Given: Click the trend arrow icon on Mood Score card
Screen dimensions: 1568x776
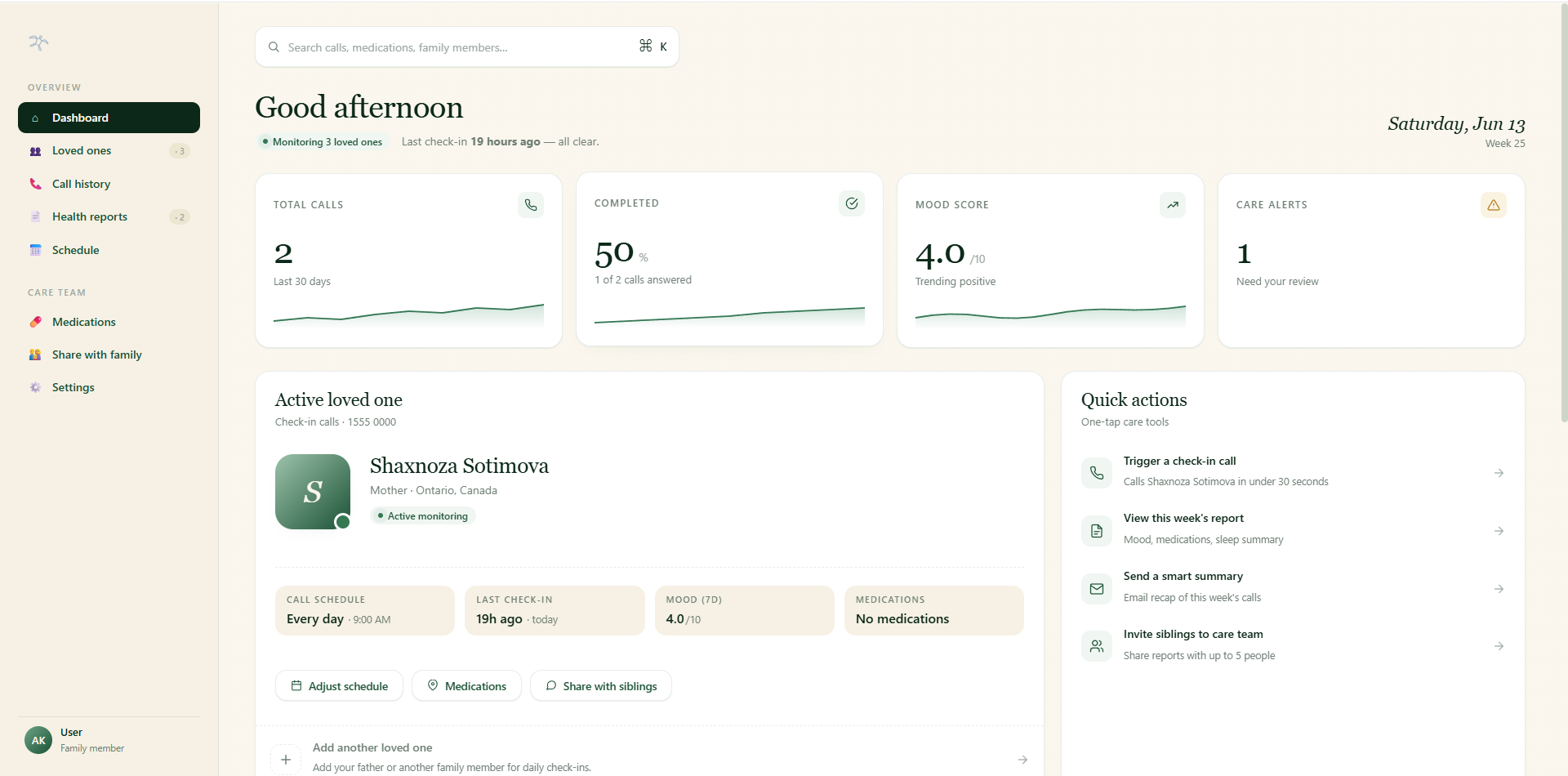Looking at the screenshot, I should coord(1173,205).
